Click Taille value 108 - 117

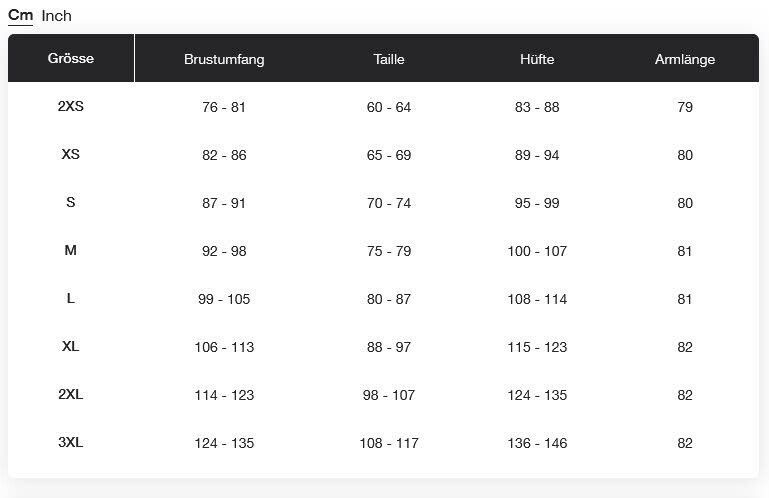click(x=389, y=444)
